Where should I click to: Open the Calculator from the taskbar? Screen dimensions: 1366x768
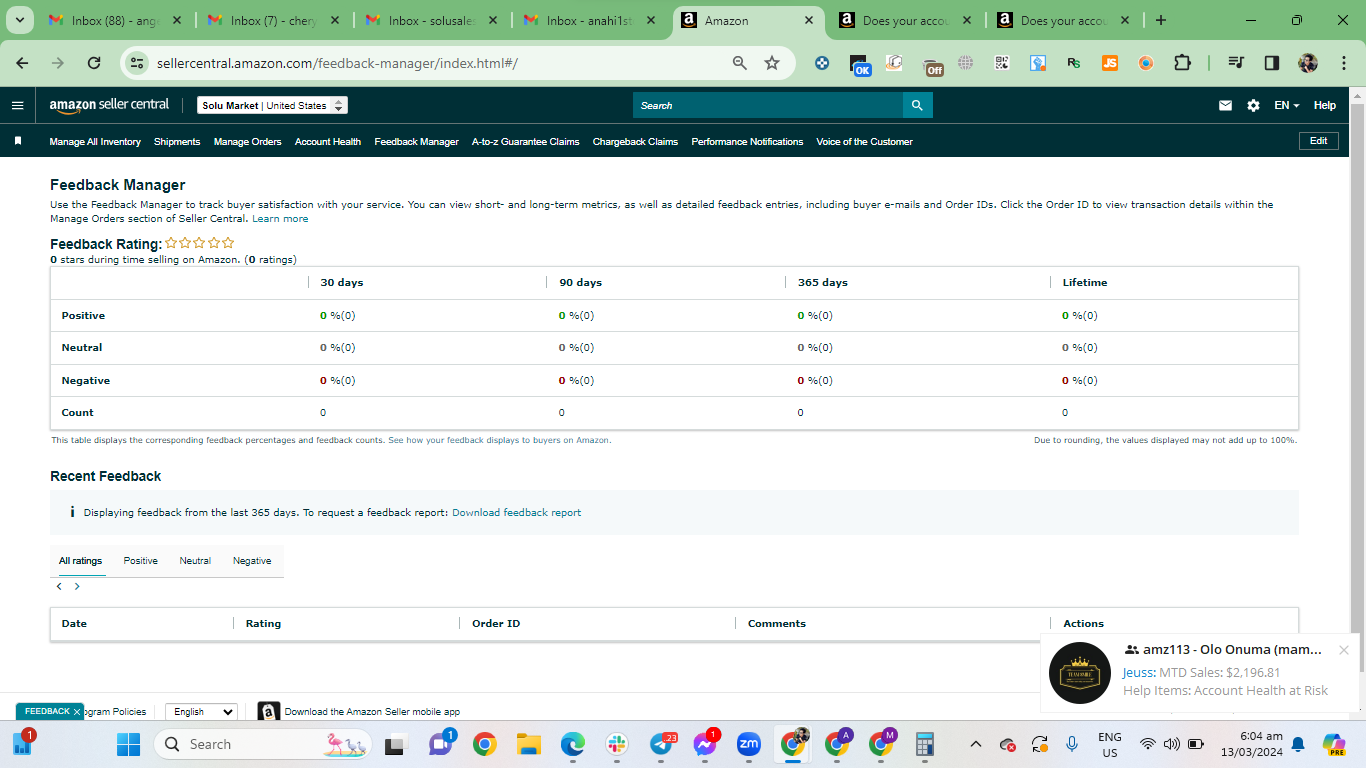925,744
